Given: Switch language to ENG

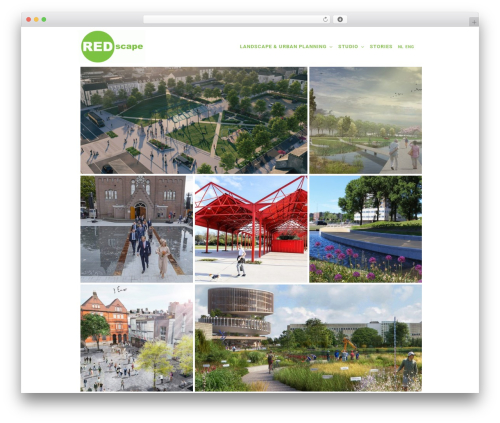Looking at the screenshot, I should [409, 47].
